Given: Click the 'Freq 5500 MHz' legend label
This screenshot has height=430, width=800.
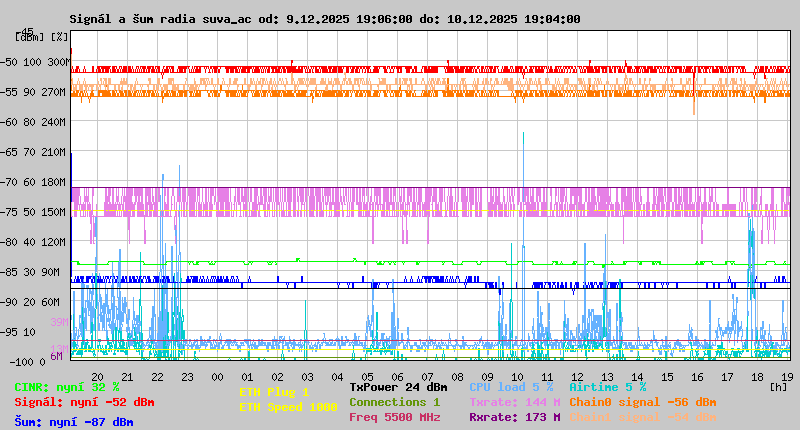Looking at the screenshot, I should [395, 417].
